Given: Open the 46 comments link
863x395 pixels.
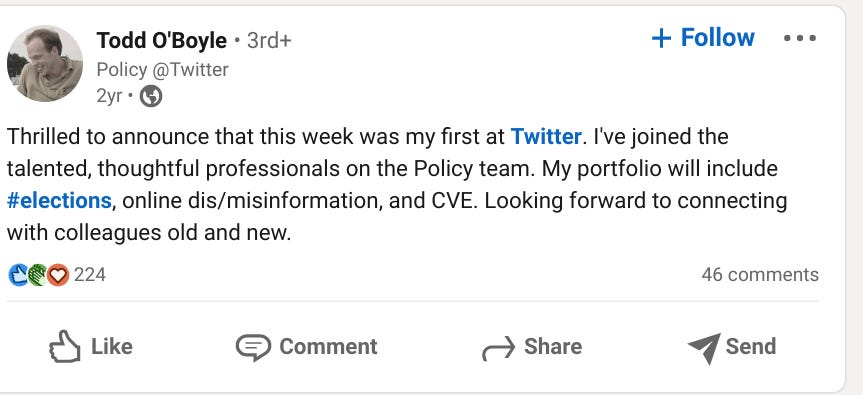Looking at the screenshot, I should pyautogui.click(x=760, y=275).
